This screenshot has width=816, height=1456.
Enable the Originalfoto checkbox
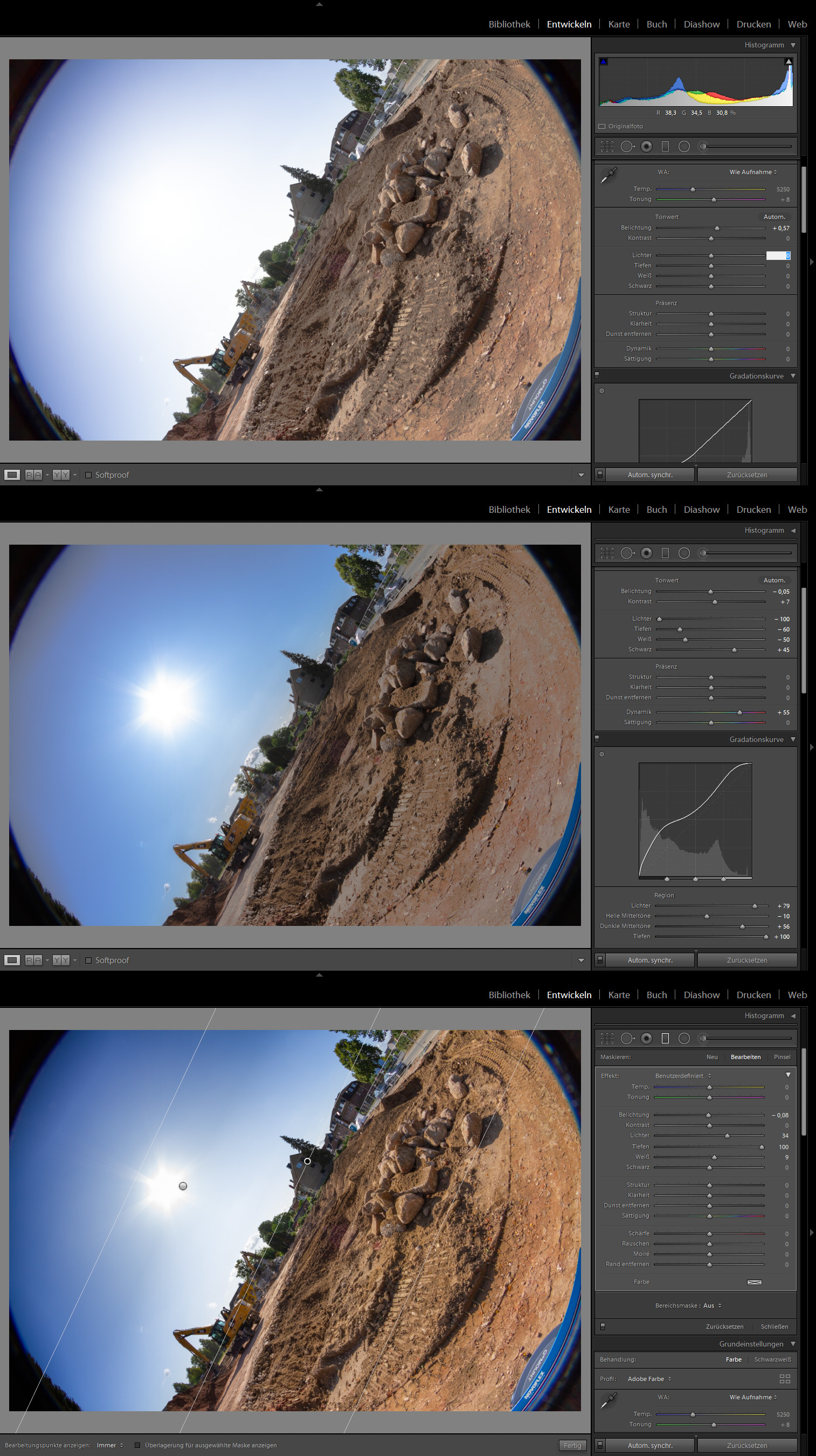coord(602,127)
